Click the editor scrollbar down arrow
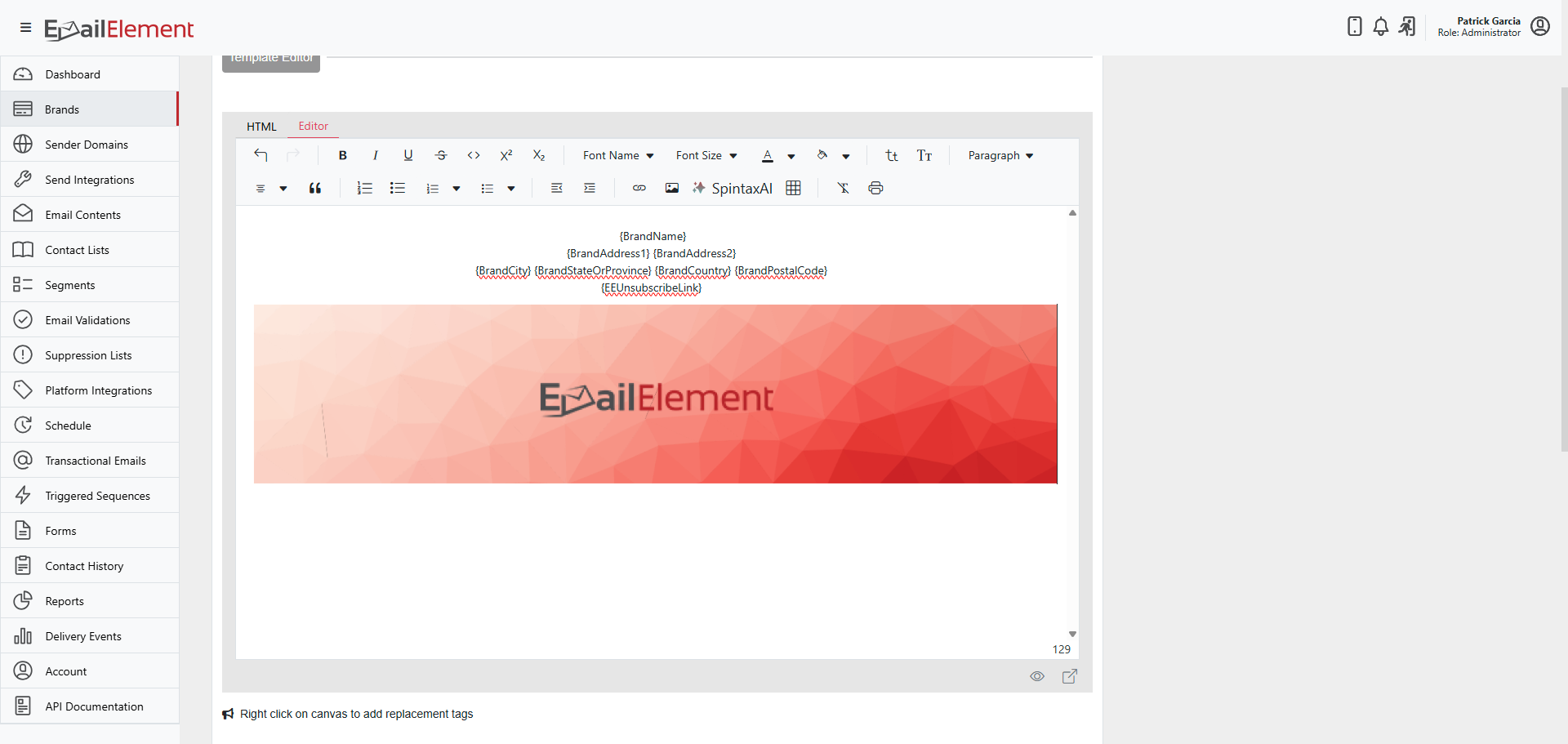Viewport: 1568px width, 744px height. click(x=1073, y=635)
